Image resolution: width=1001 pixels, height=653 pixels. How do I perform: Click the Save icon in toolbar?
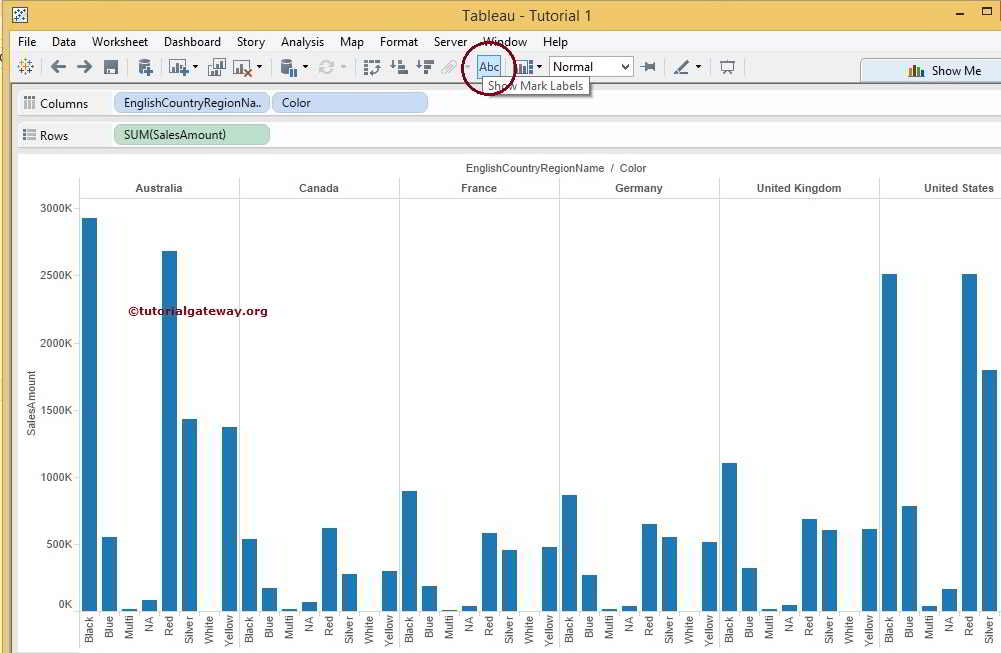pyautogui.click(x=111, y=67)
